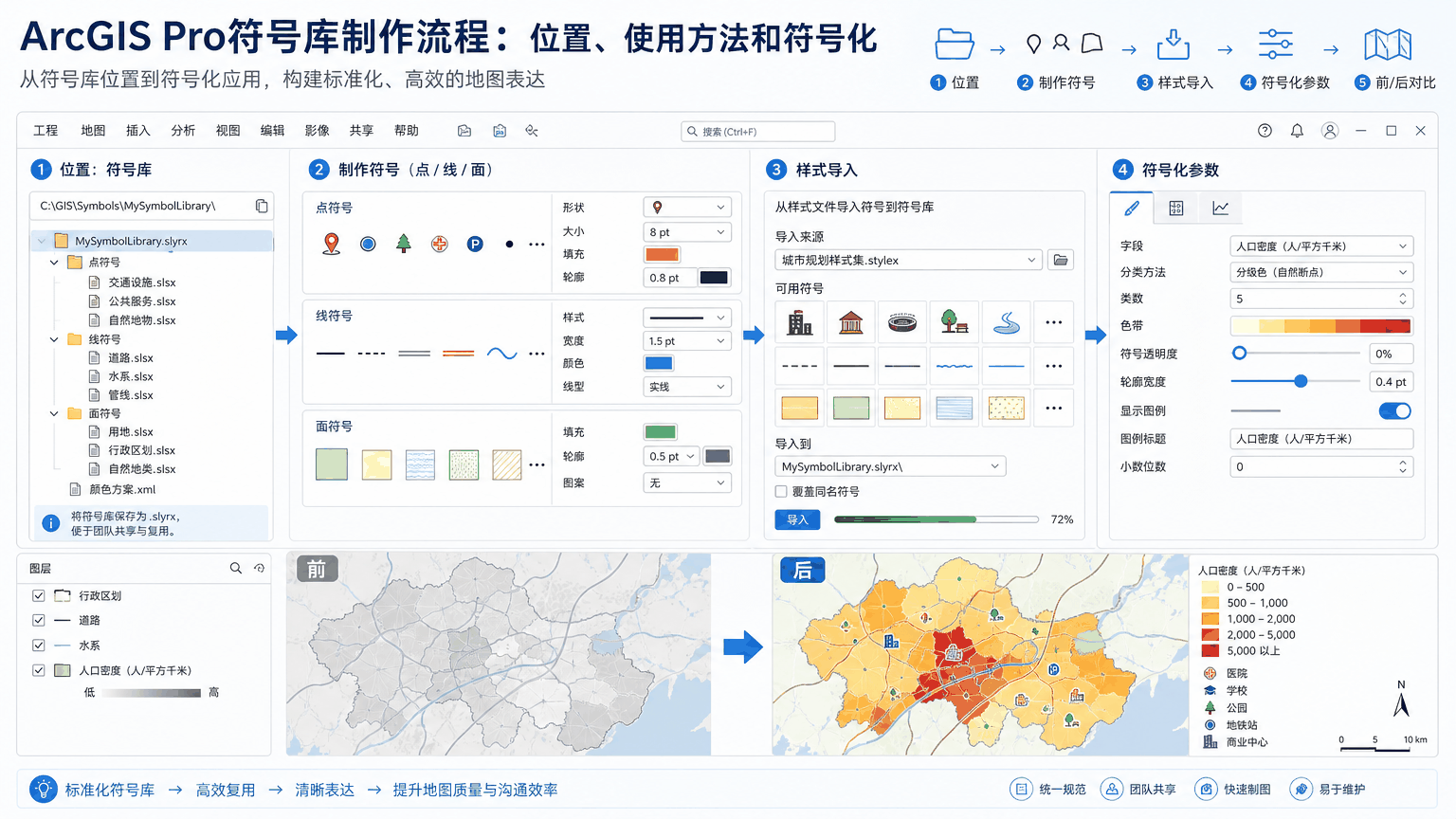
Task: Open the 分析 menu
Action: (183, 131)
